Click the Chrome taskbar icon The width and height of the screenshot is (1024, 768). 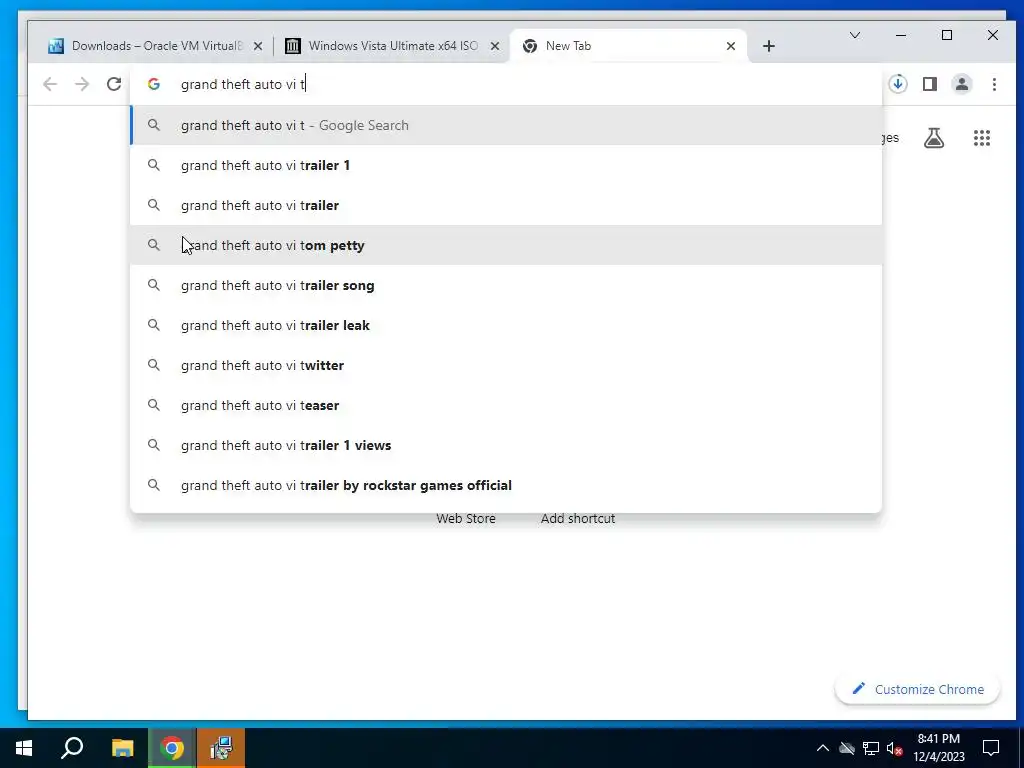coord(171,748)
